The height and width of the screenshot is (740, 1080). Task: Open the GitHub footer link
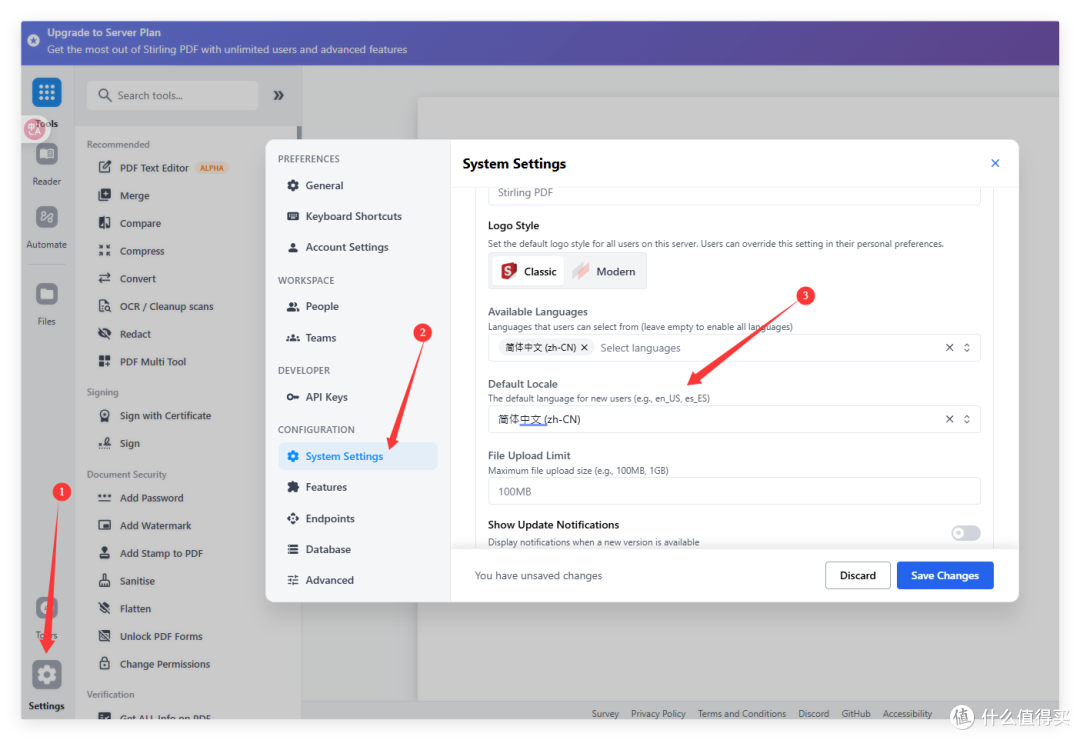tap(855, 714)
